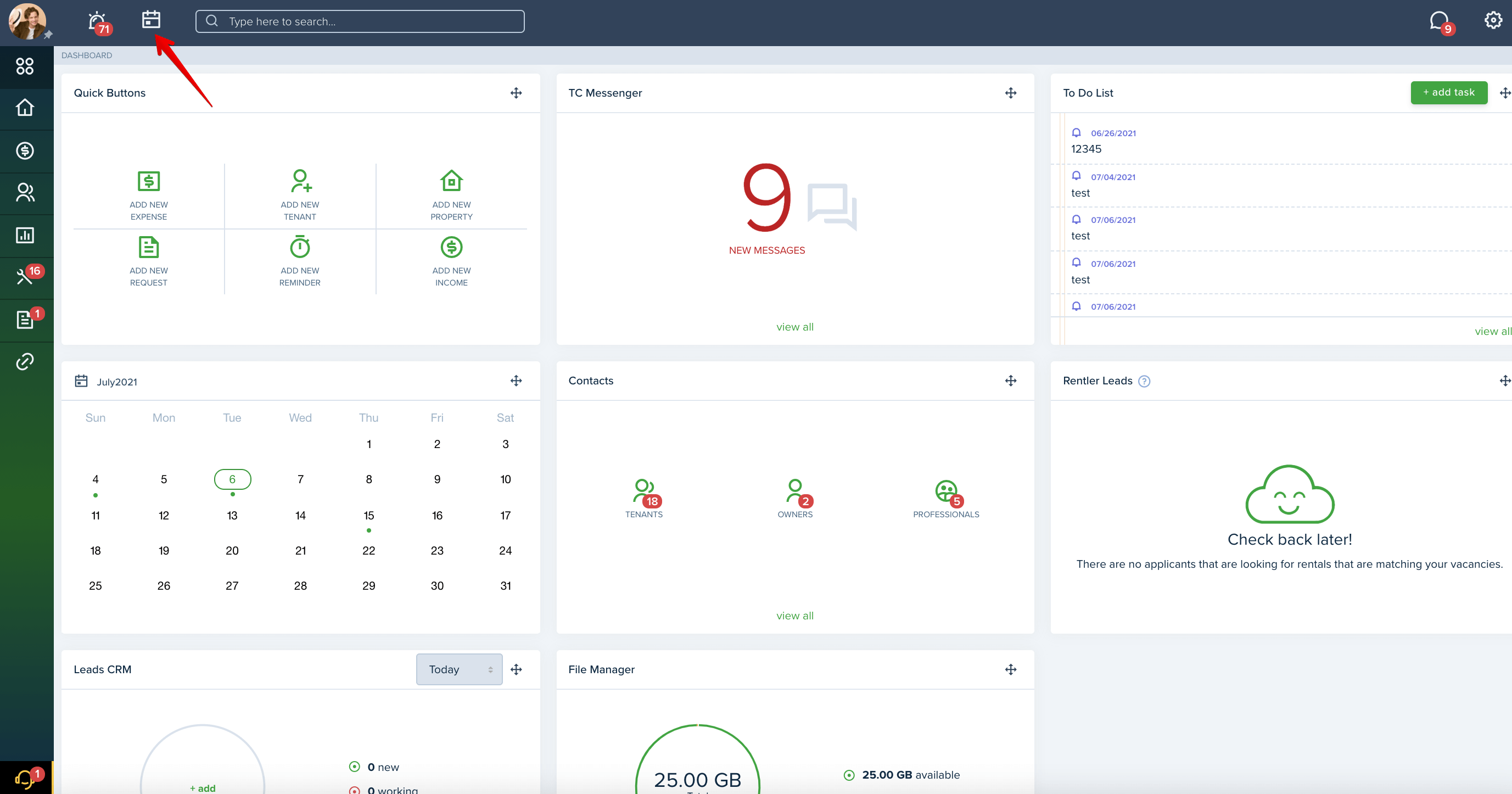Click move handle on File Manager widget
1512x794 pixels.
[x=1011, y=669]
